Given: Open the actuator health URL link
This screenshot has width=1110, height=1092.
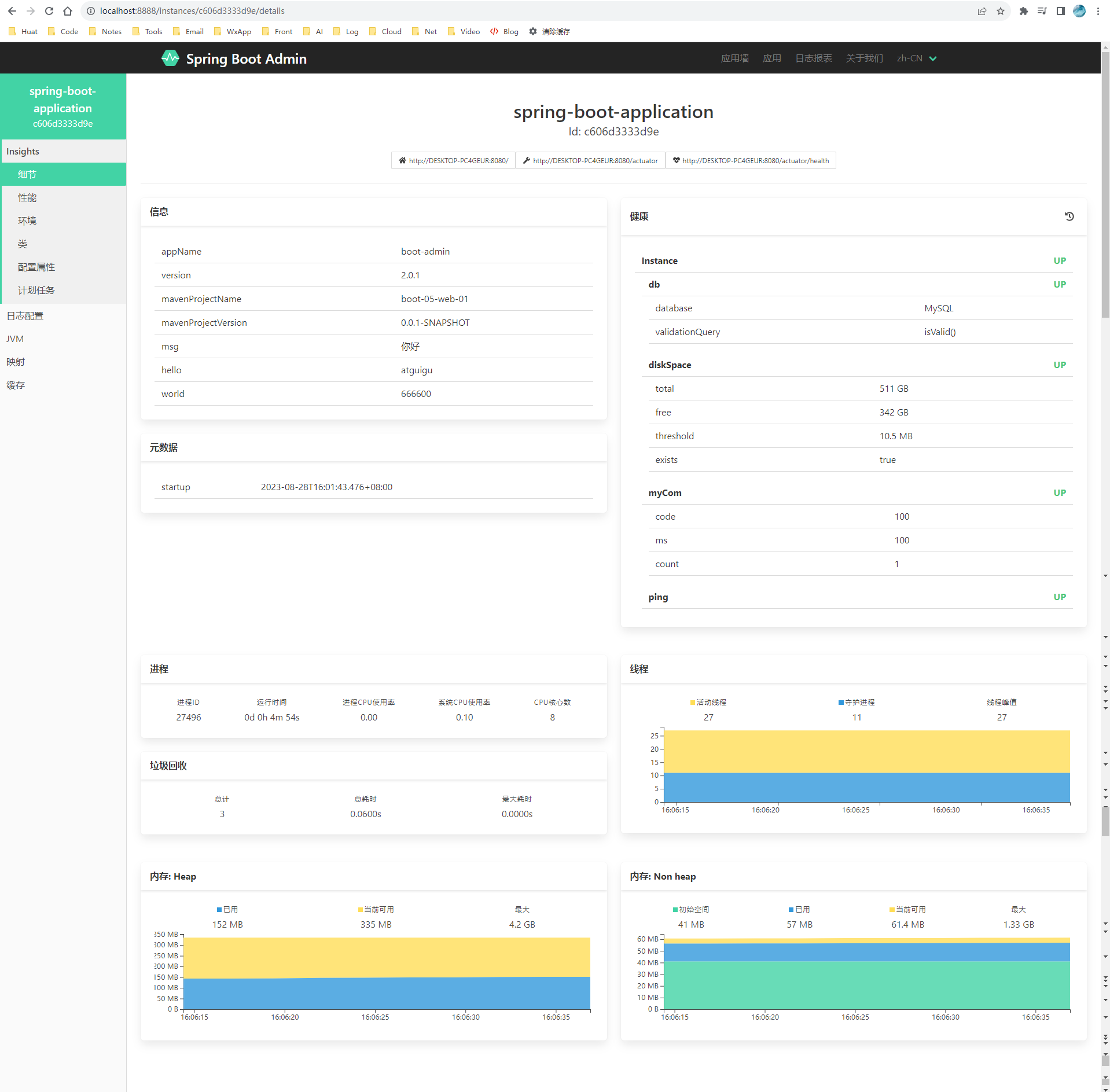Looking at the screenshot, I should (750, 161).
